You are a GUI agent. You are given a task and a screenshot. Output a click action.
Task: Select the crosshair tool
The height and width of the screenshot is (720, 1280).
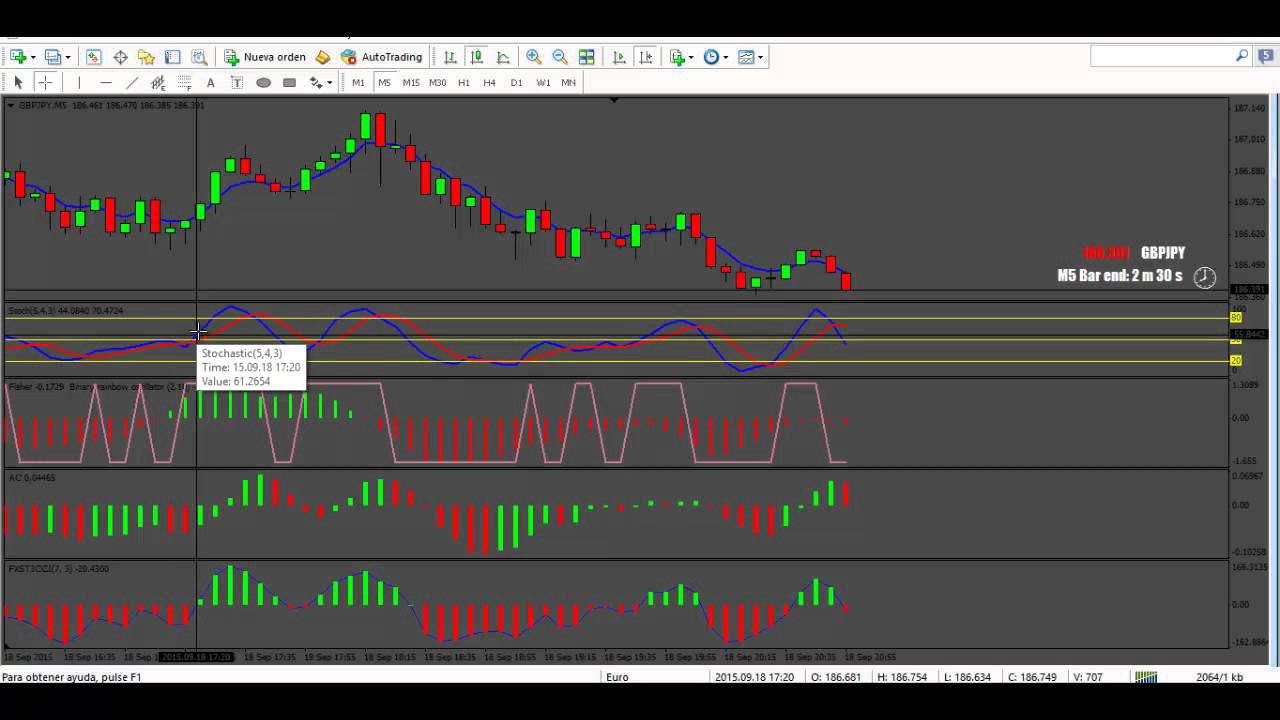tap(45, 82)
